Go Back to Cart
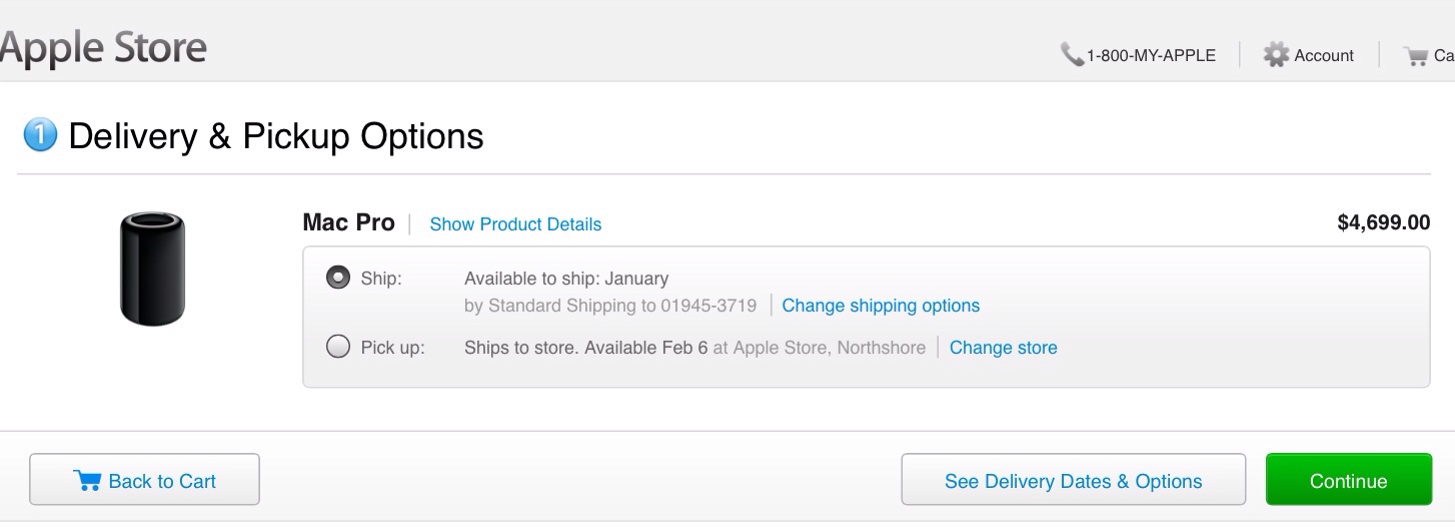The height and width of the screenshot is (531, 1455). [144, 480]
